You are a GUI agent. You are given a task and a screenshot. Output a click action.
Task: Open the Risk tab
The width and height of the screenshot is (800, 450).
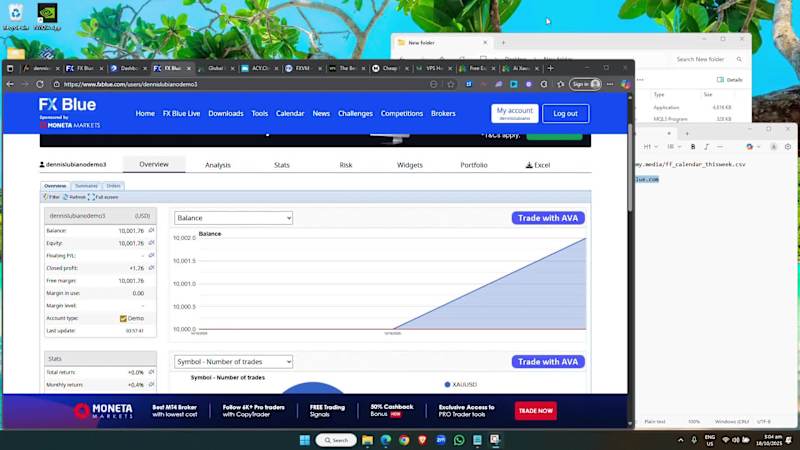[345, 165]
